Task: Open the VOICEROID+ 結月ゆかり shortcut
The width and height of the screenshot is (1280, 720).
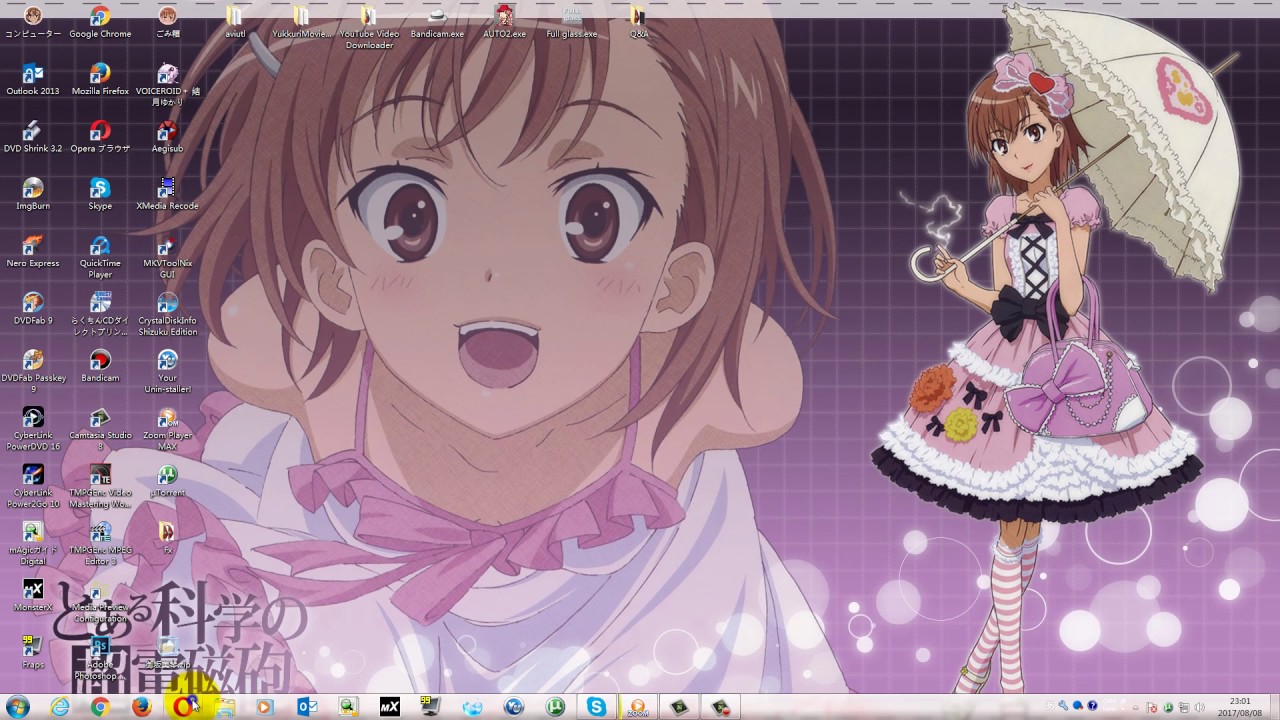Action: (168, 85)
